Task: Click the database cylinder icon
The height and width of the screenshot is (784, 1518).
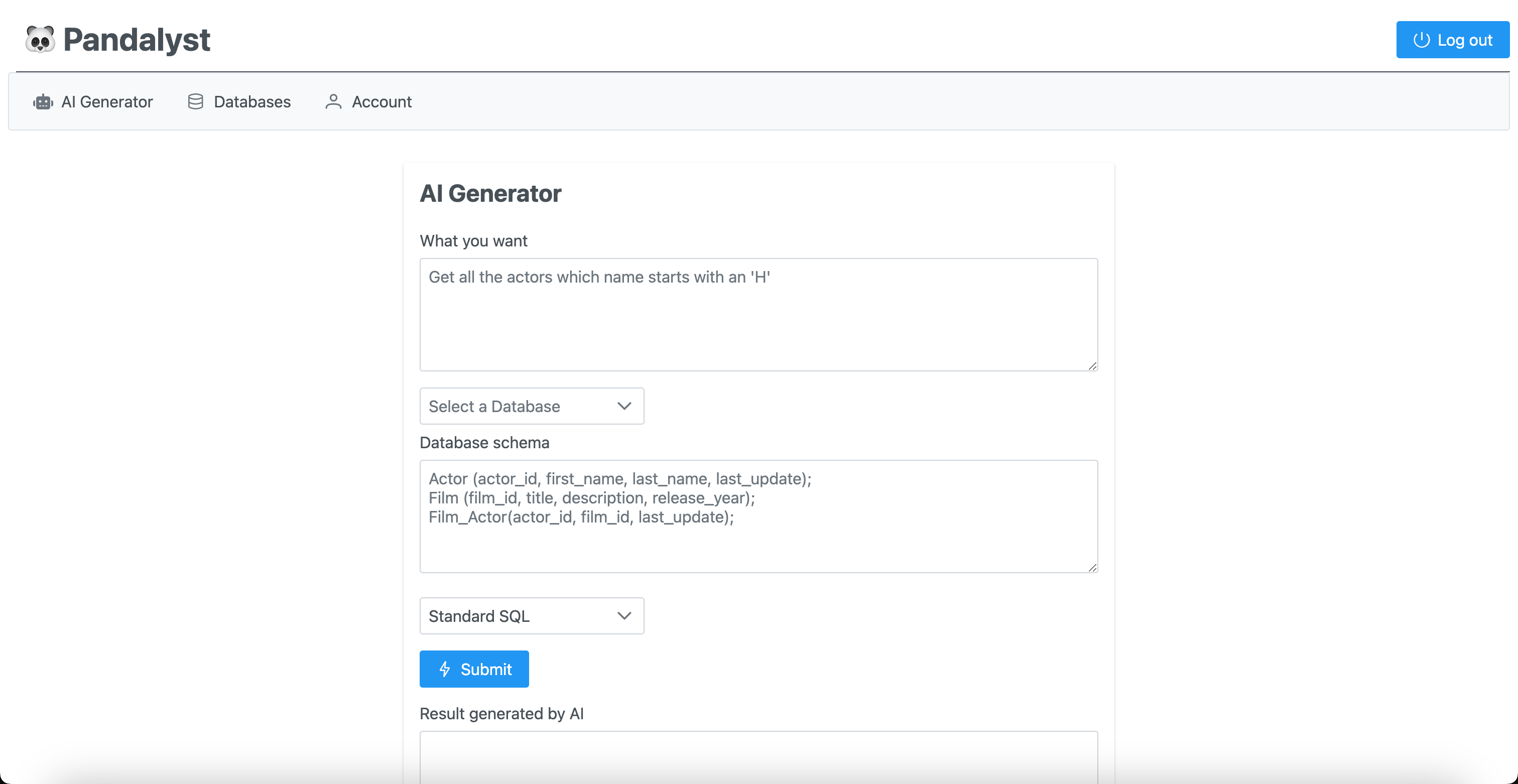Action: 196,102
